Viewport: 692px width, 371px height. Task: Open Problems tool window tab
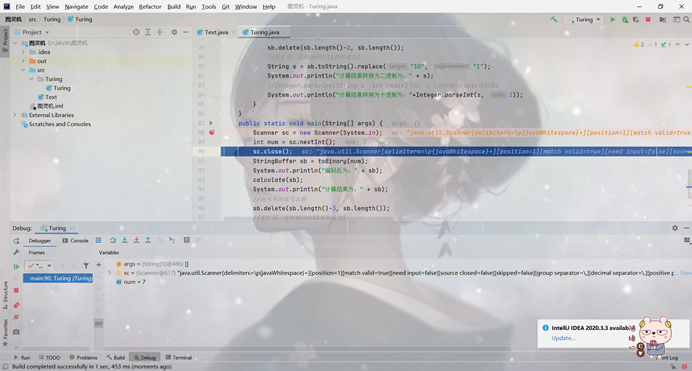83,357
